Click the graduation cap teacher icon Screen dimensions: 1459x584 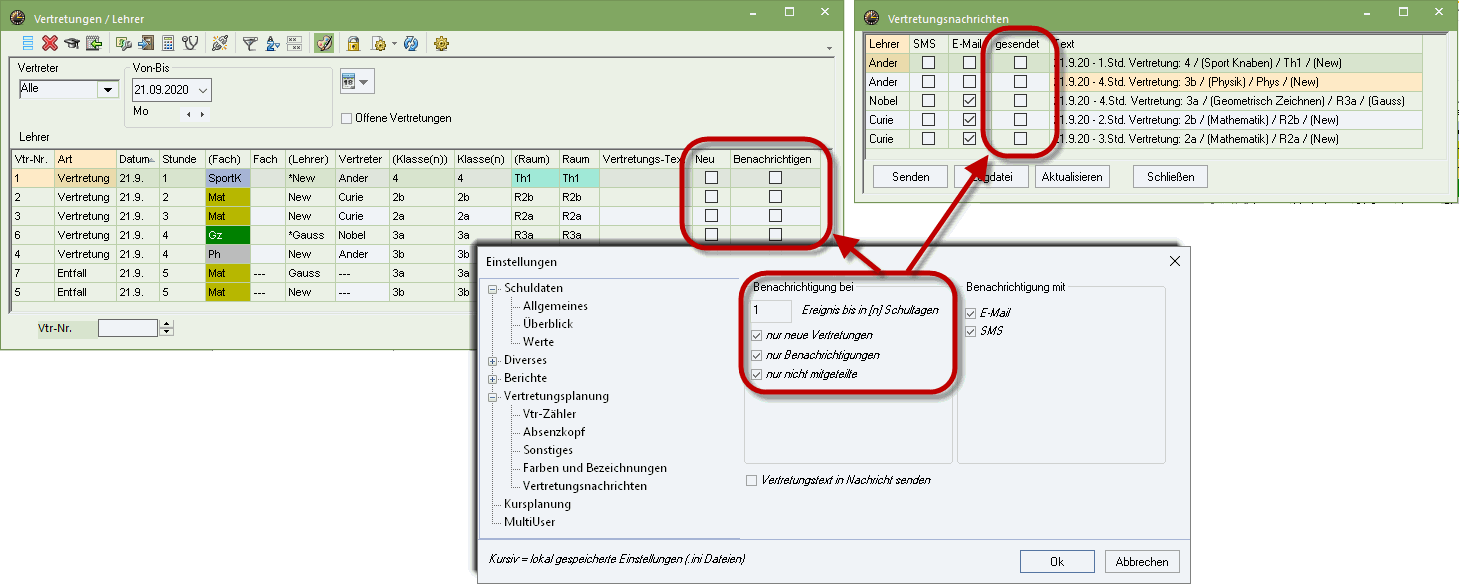[x=72, y=43]
